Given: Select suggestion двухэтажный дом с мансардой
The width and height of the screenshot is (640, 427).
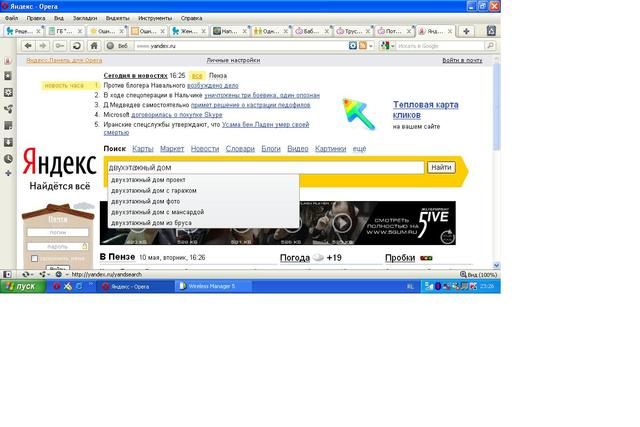Looking at the screenshot, I should click(157, 212).
